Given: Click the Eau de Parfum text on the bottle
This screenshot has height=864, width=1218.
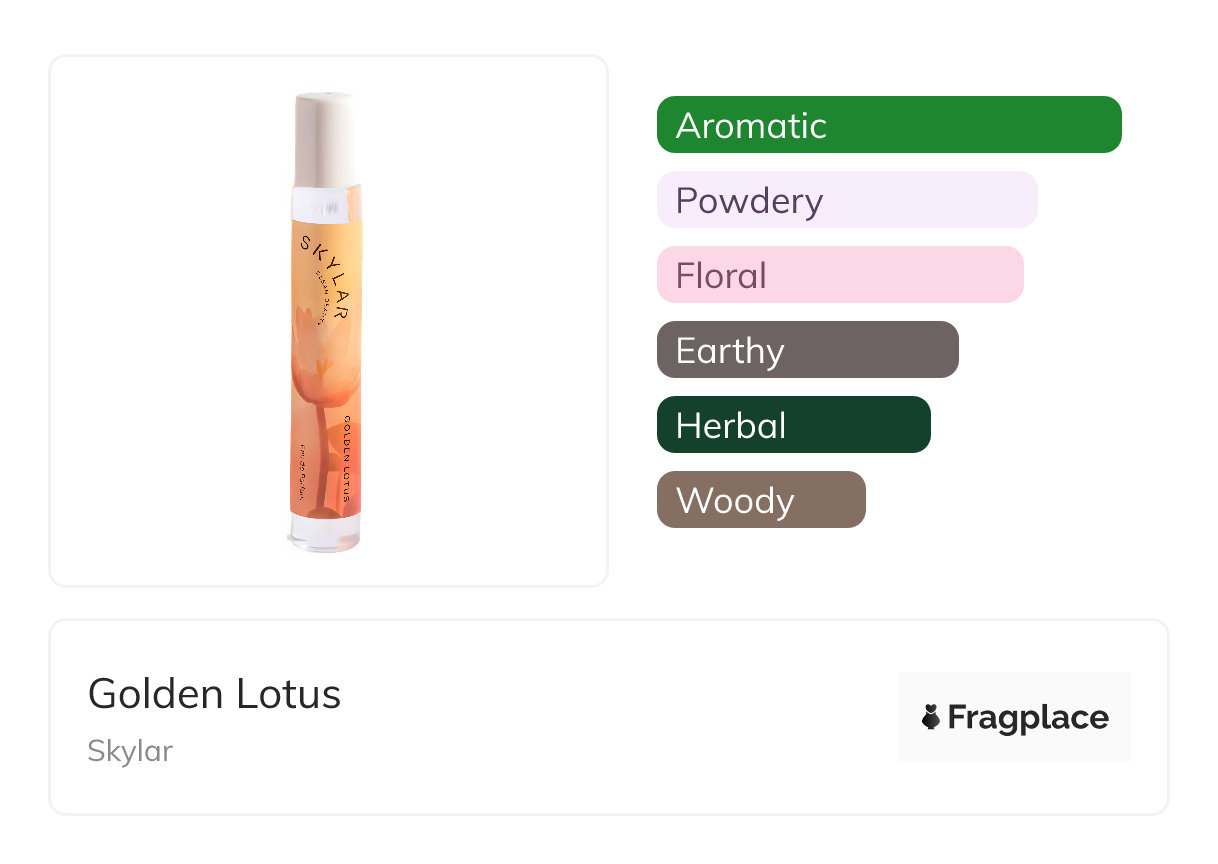Looking at the screenshot, I should (x=301, y=474).
